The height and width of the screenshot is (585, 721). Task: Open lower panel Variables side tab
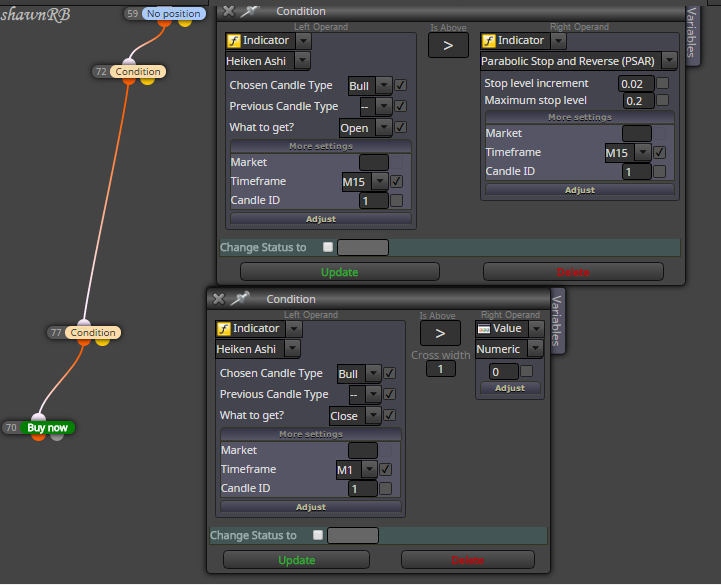(x=556, y=321)
